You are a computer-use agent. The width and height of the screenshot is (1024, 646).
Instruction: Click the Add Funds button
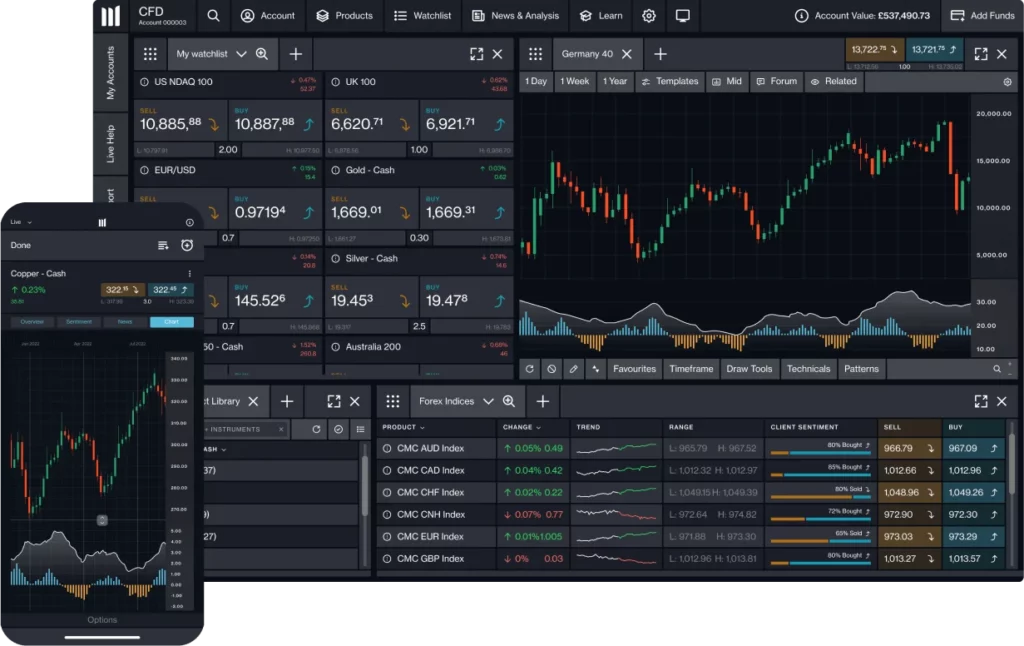(981, 16)
